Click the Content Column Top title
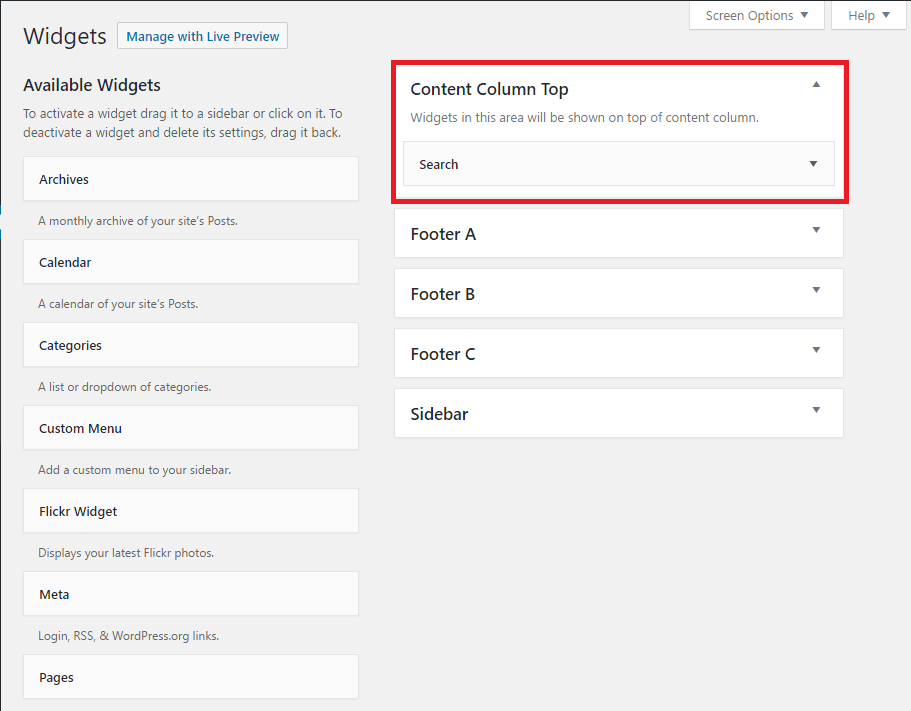Image resolution: width=911 pixels, height=711 pixels. 489,88
